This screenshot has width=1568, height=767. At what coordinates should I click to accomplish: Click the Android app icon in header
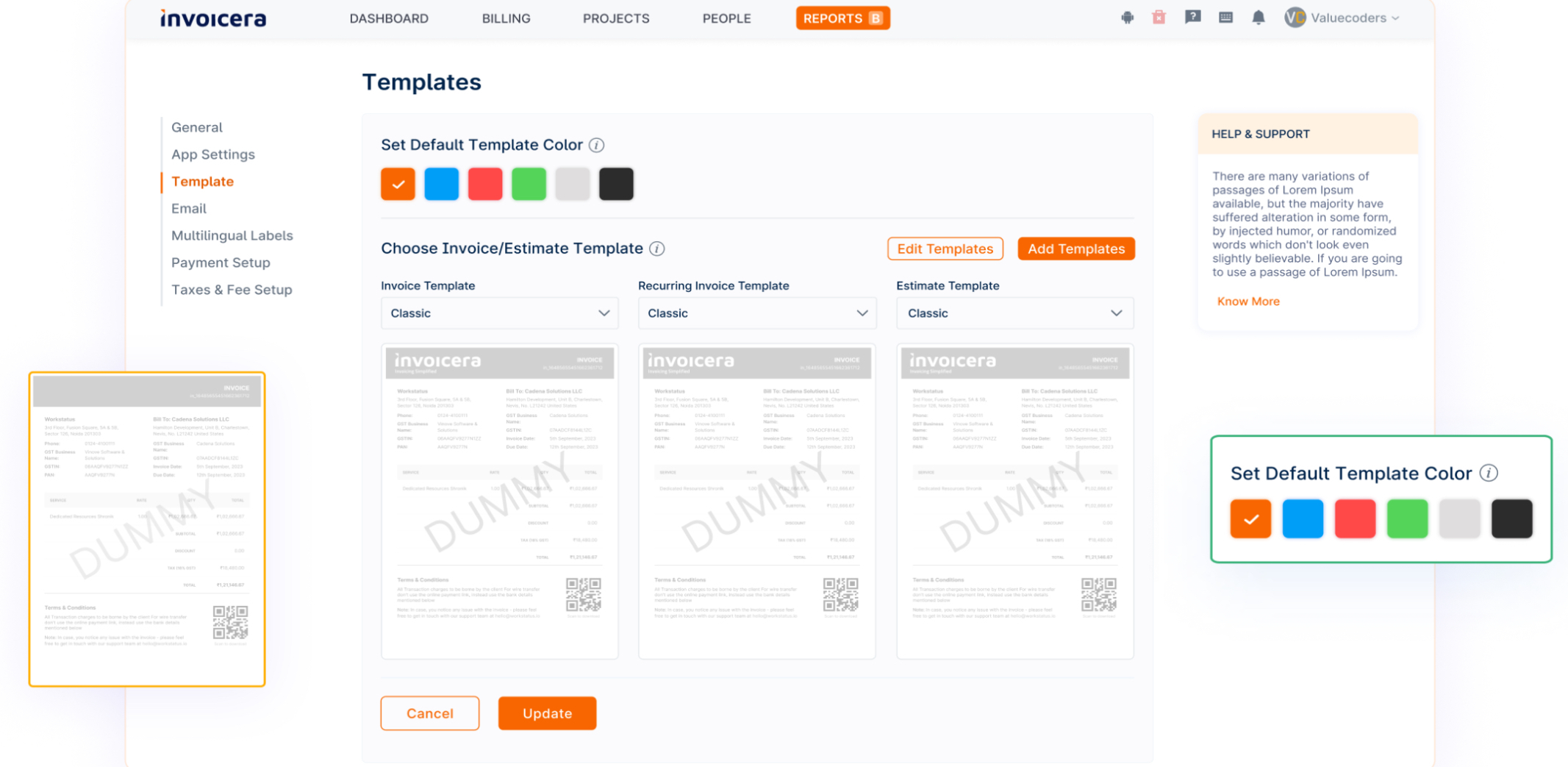(x=1127, y=18)
